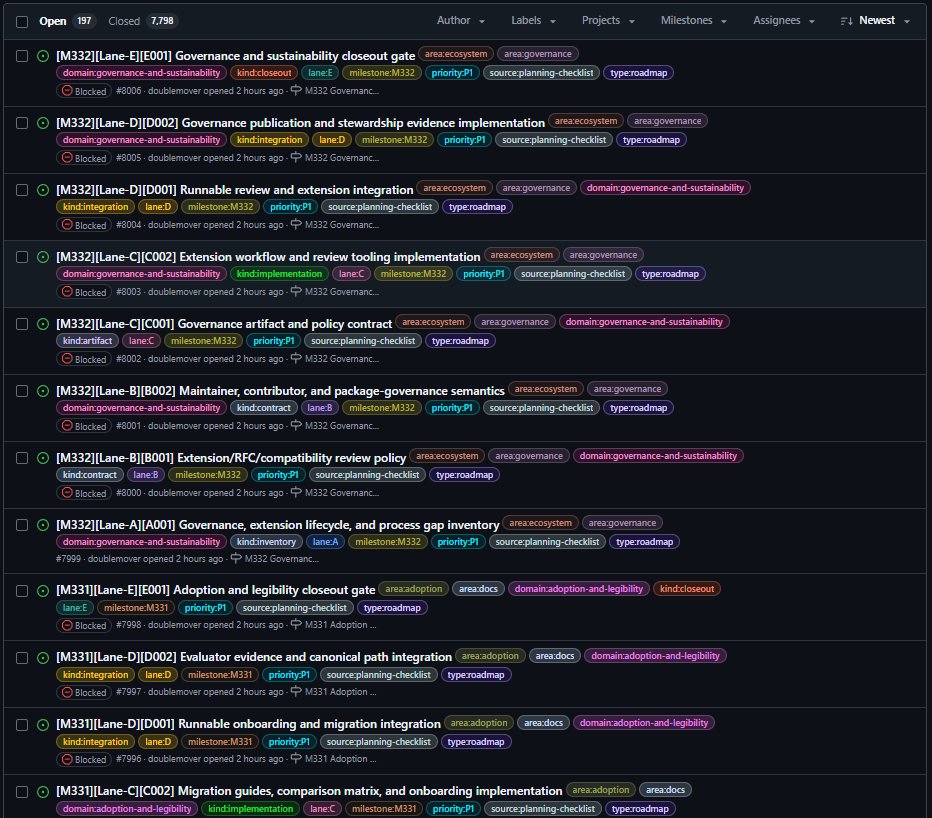Click open-issue icon beside Runnable review and extension integration

point(43,190)
